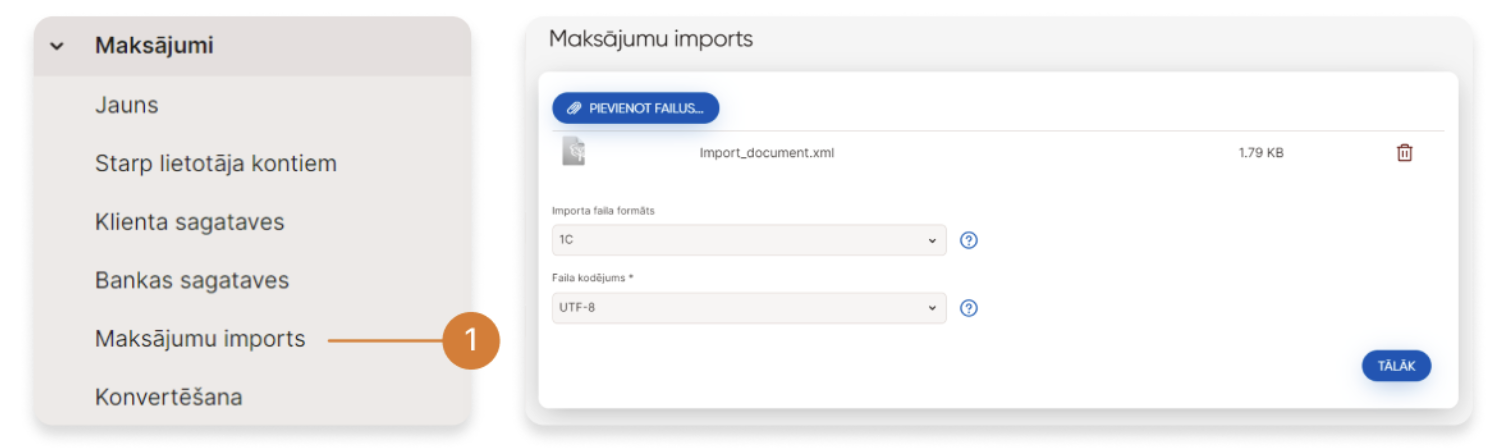Viewport: 1486px width, 448px height.
Task: Select Maksājumu imports in the sidebar
Action: click(x=200, y=339)
